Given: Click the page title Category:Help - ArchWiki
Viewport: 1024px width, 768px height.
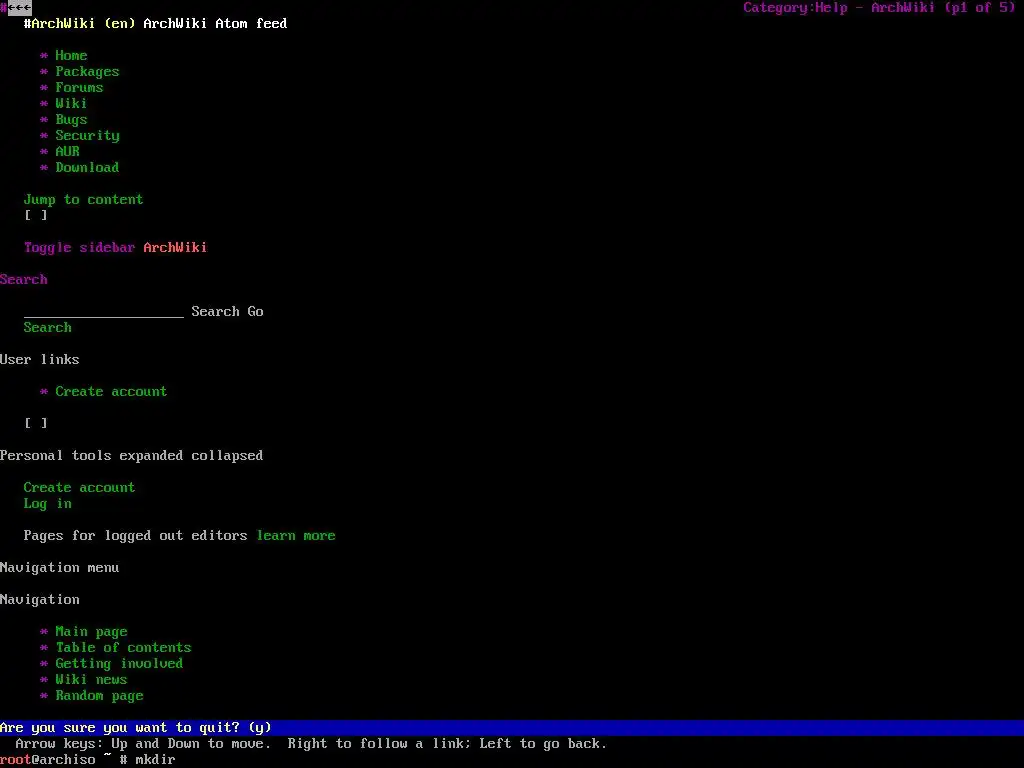Looking at the screenshot, I should 839,8.
